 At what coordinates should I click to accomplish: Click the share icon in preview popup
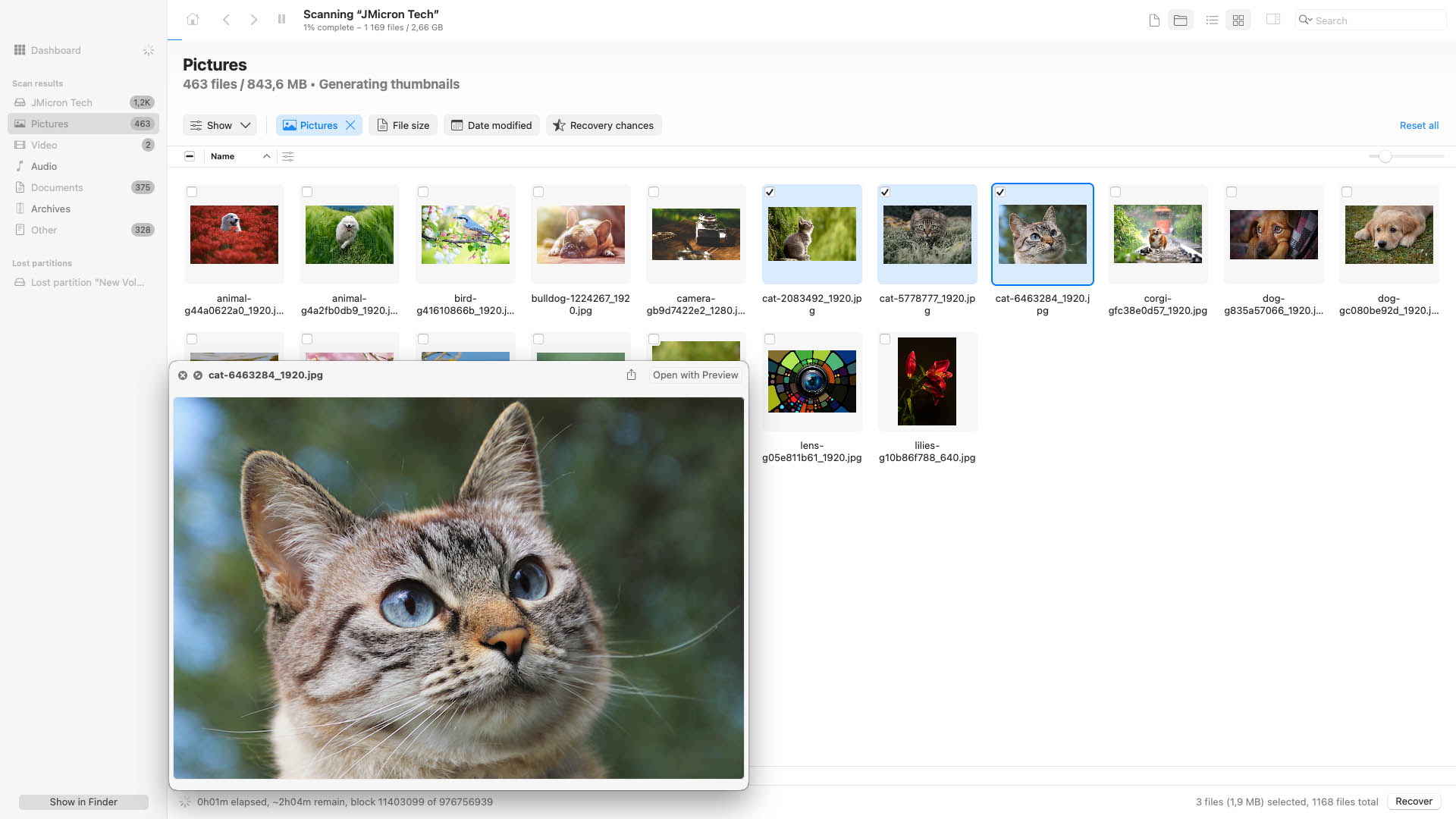point(631,374)
